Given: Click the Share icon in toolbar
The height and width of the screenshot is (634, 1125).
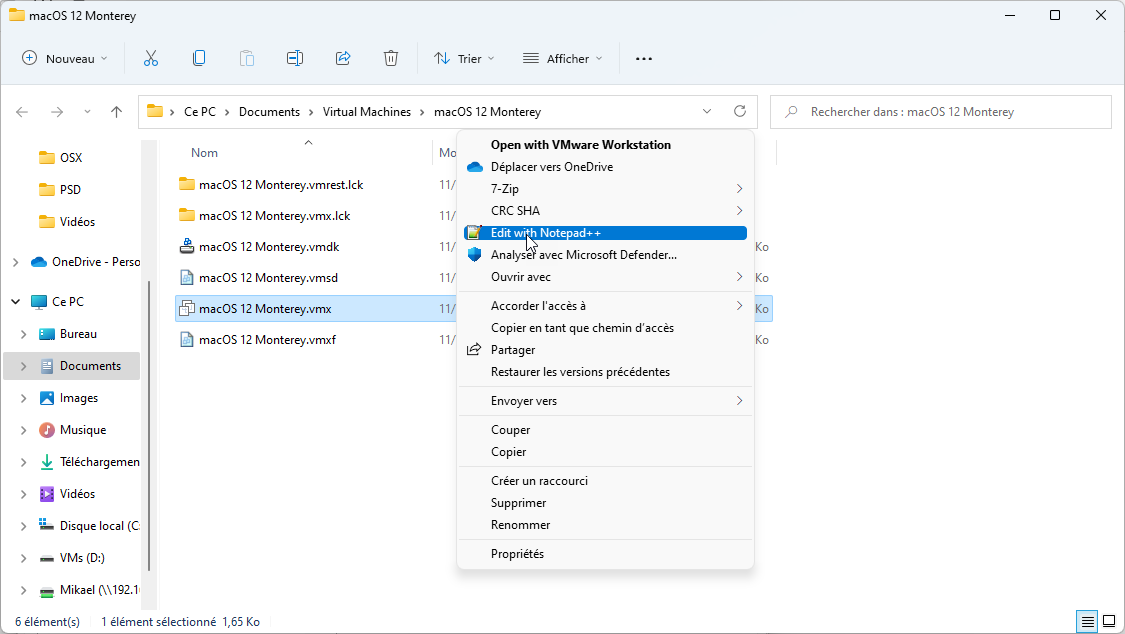Looking at the screenshot, I should click(x=343, y=59).
